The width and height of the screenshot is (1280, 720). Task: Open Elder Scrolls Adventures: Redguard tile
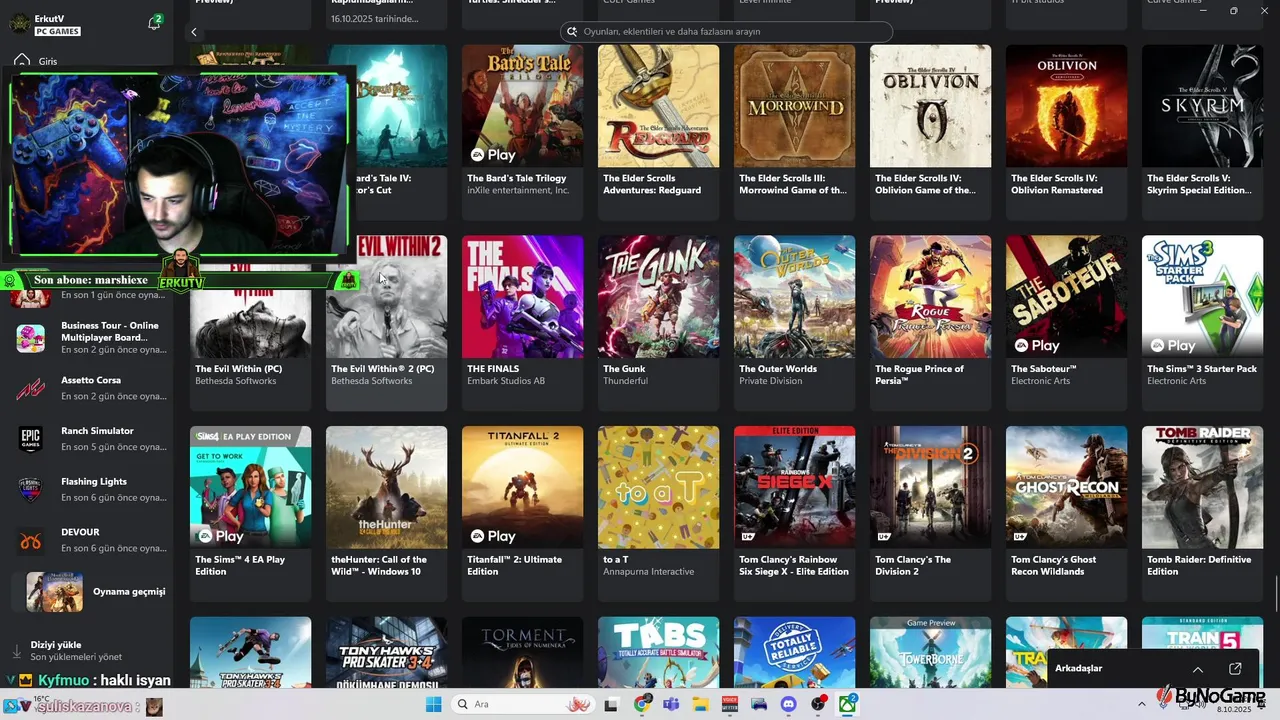click(658, 132)
